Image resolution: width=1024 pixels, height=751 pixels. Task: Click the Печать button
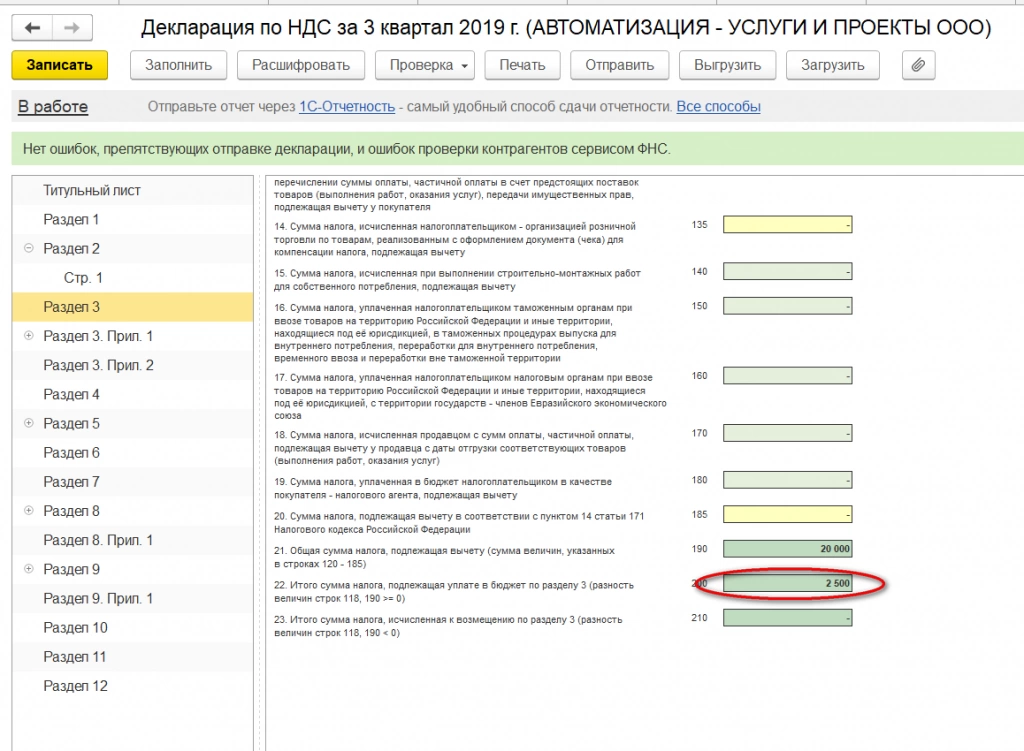tap(522, 65)
